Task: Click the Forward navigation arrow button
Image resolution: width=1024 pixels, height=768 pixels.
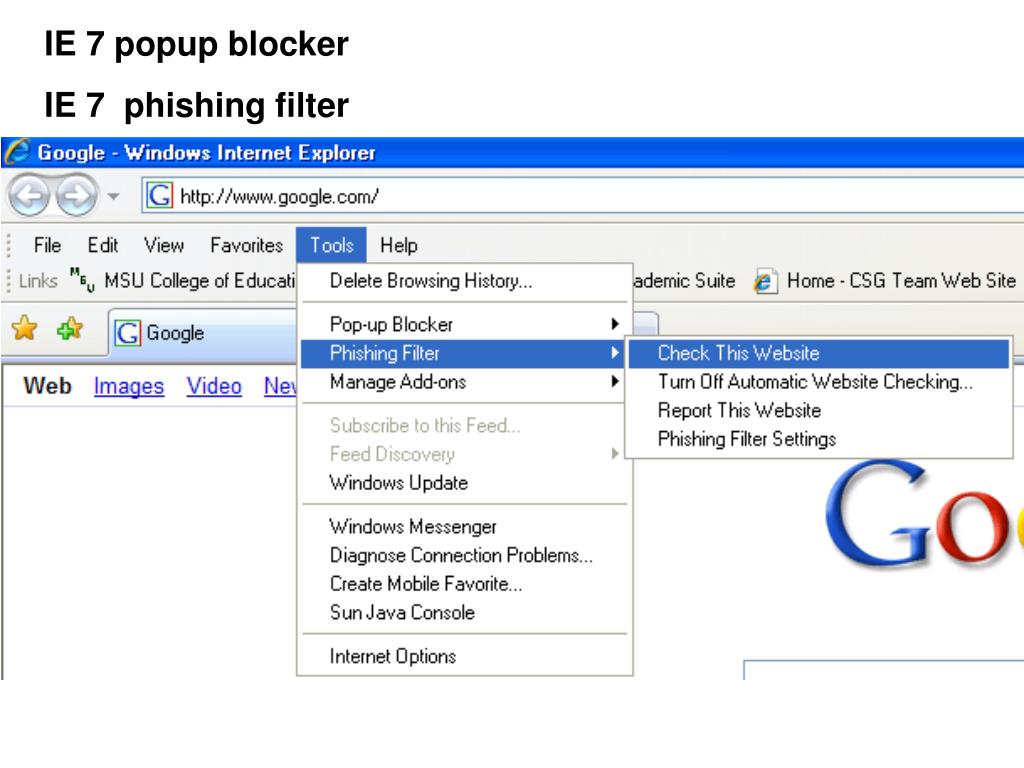Action: (76, 195)
